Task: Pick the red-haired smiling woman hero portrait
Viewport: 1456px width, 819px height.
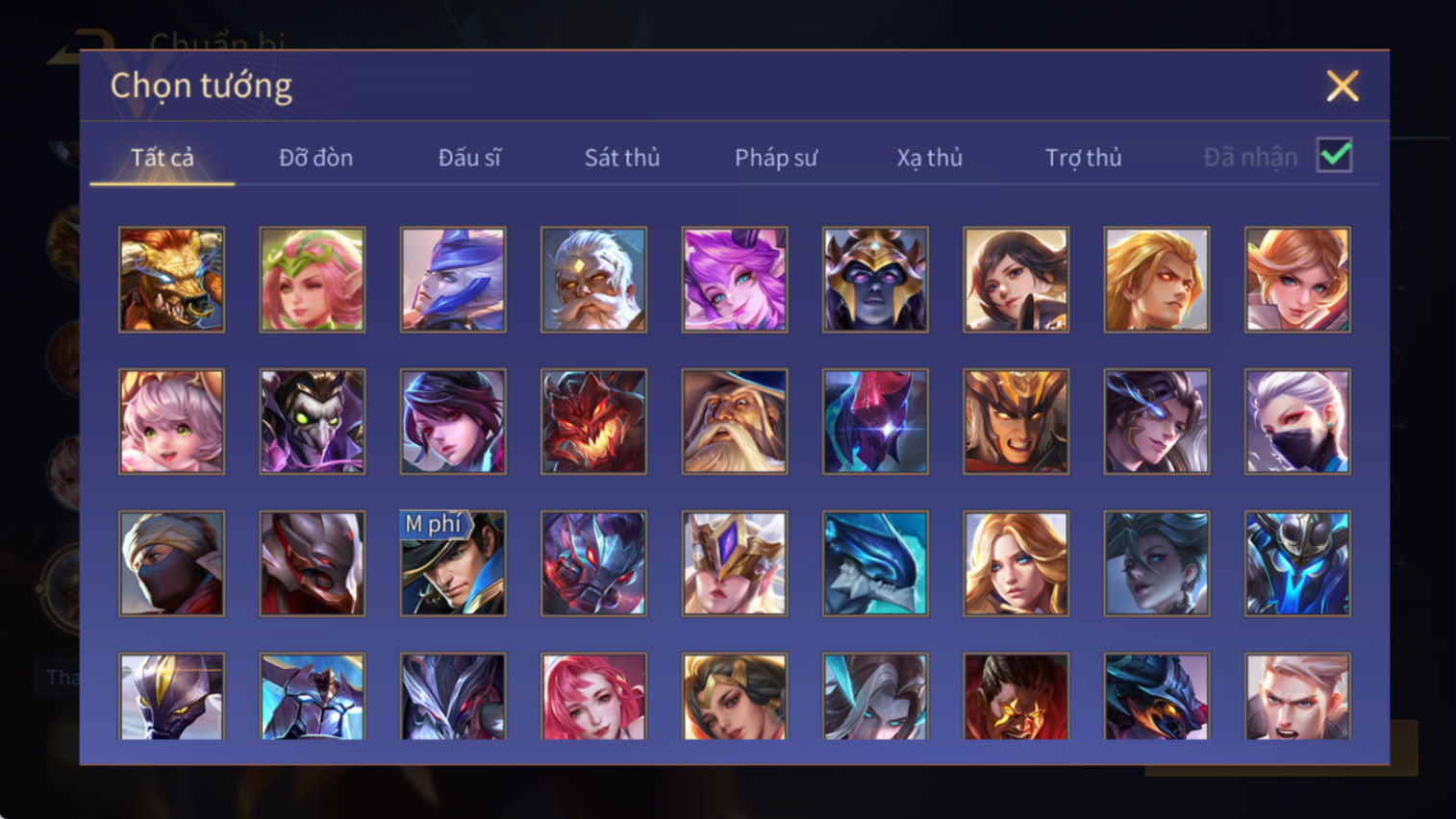Action: click(593, 696)
